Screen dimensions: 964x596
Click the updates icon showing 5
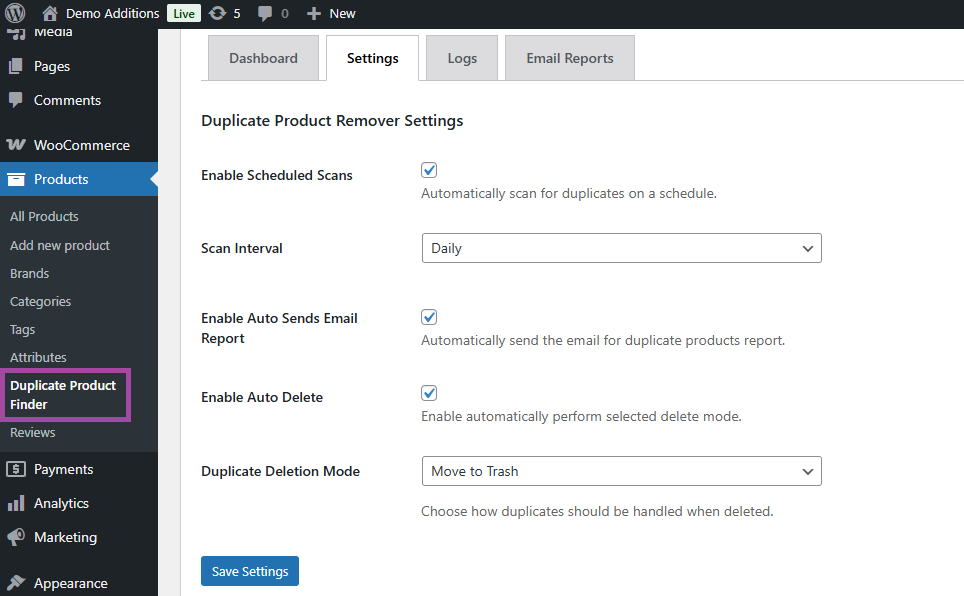(x=218, y=14)
